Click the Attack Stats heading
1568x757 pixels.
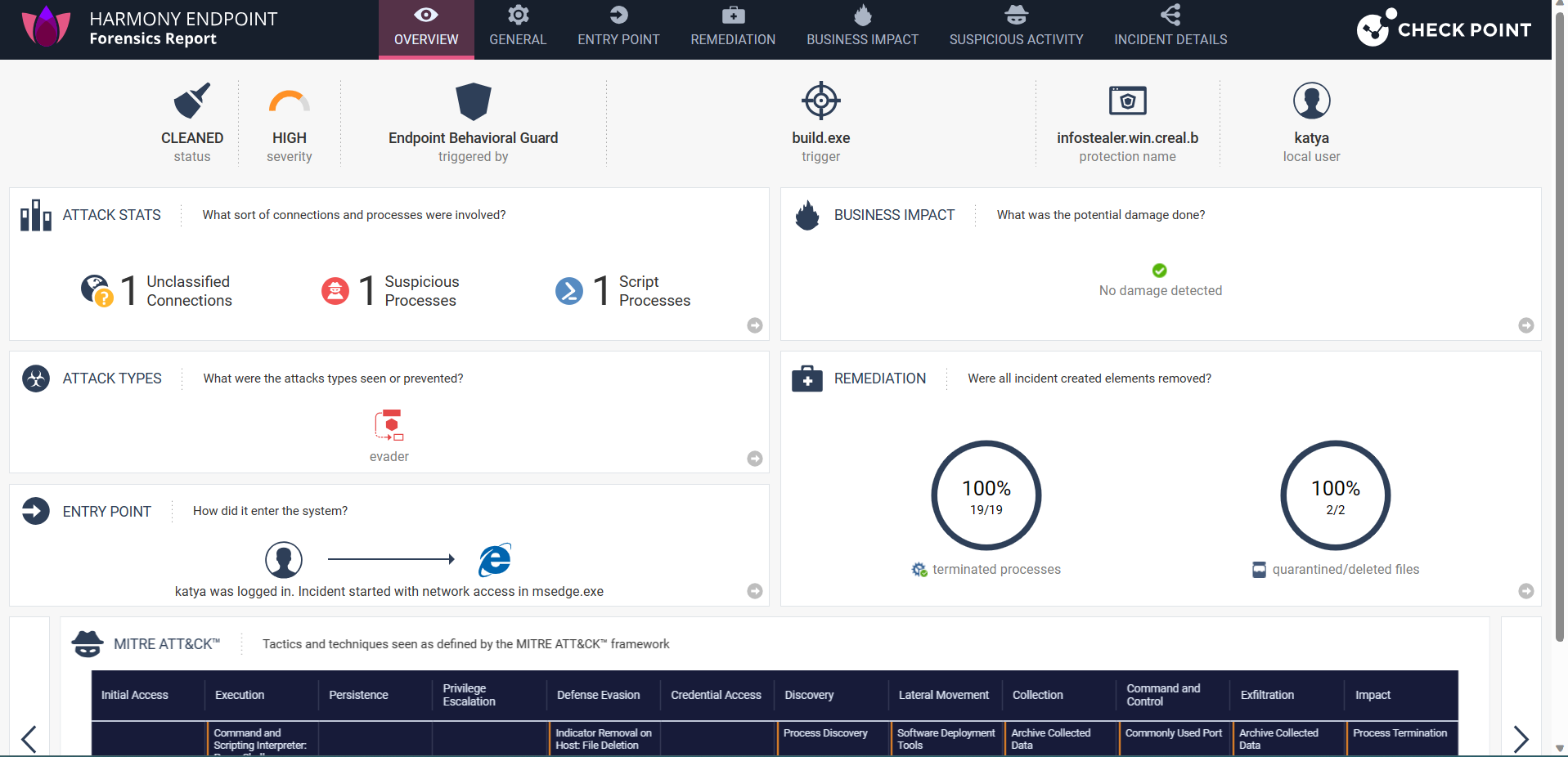pos(112,215)
